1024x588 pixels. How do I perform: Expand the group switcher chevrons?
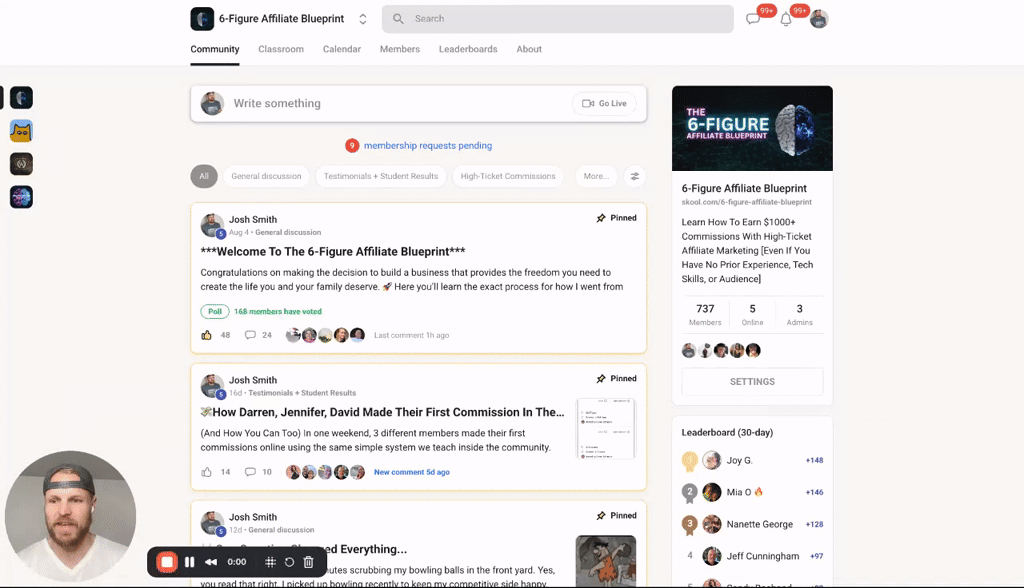coord(362,19)
